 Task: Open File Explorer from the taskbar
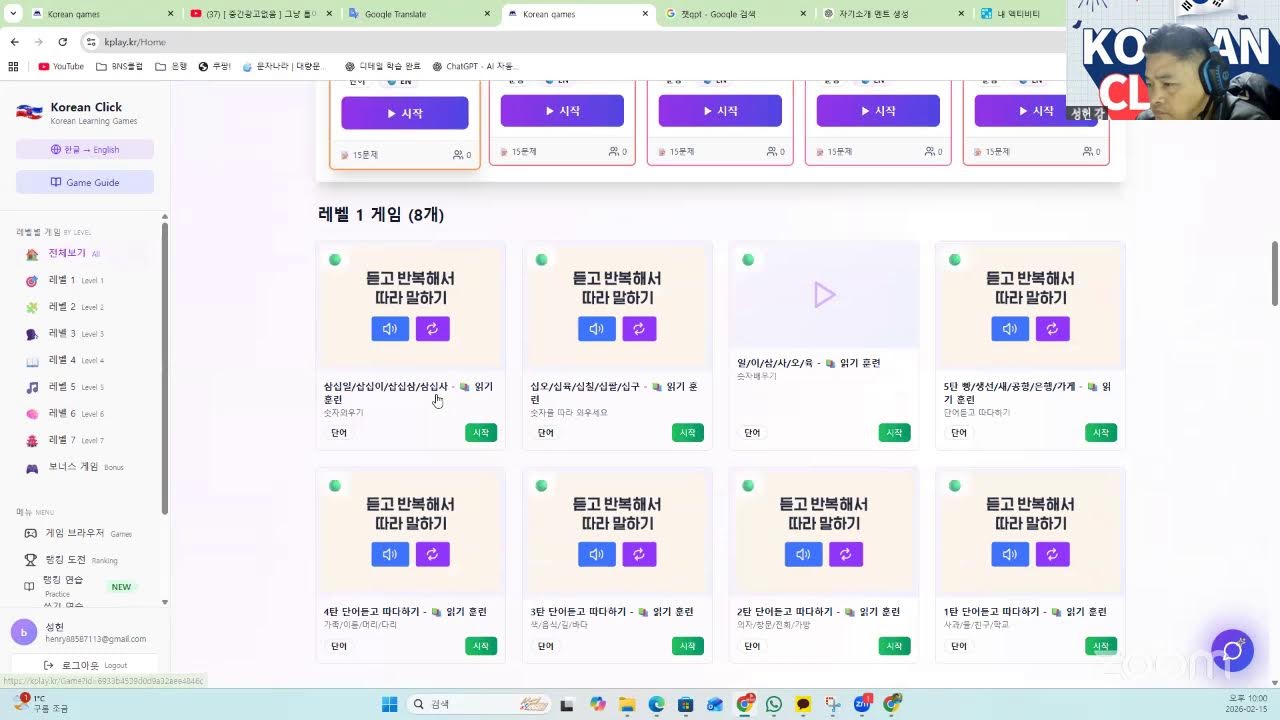(x=627, y=704)
